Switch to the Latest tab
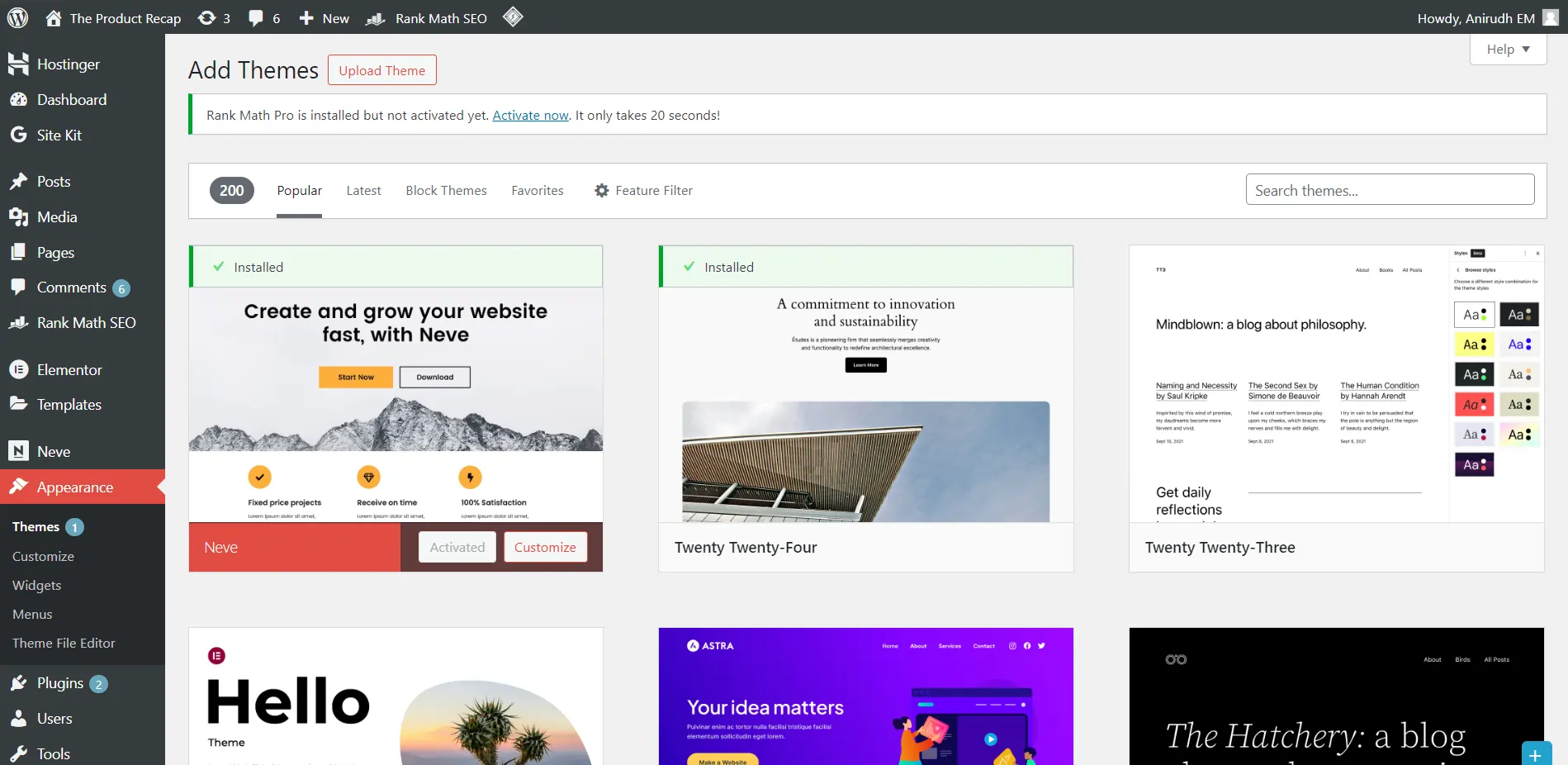This screenshot has width=1568, height=765. point(363,190)
